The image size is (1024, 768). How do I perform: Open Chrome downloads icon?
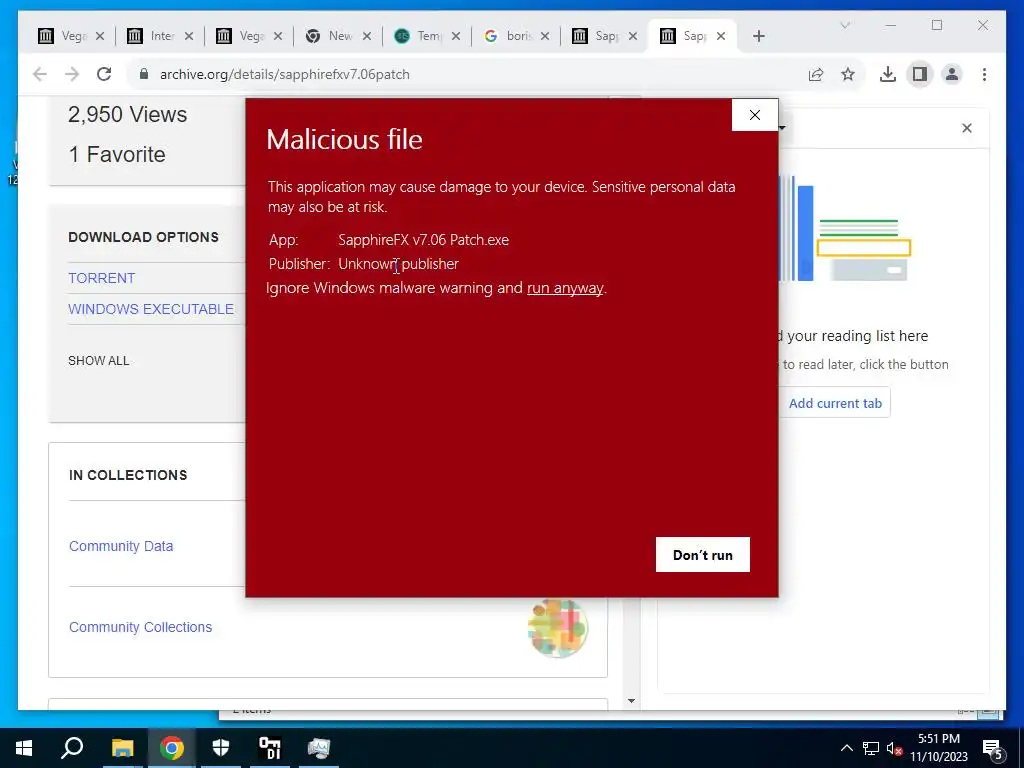888,74
